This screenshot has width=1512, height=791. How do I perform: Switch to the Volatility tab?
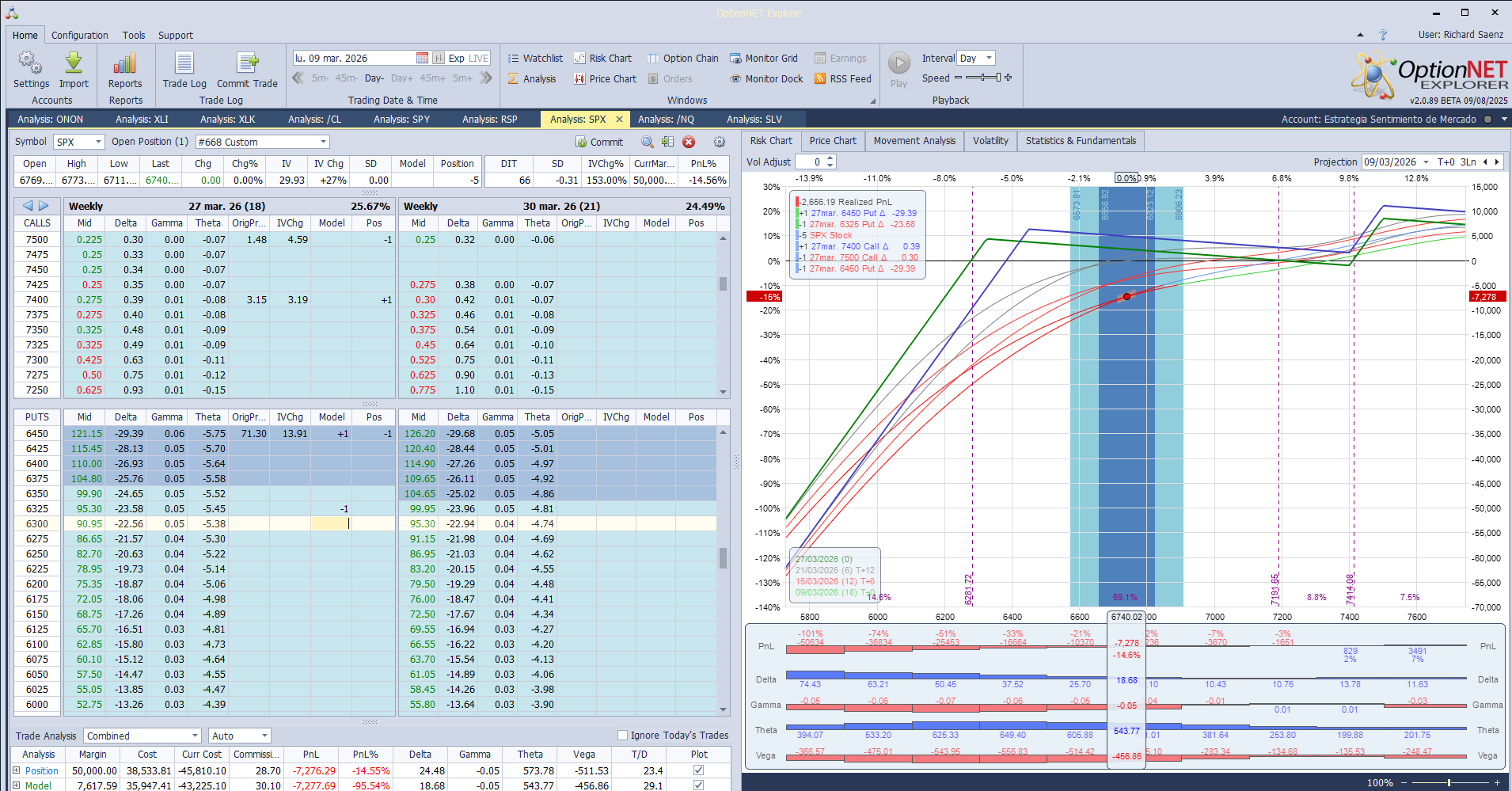coord(990,141)
